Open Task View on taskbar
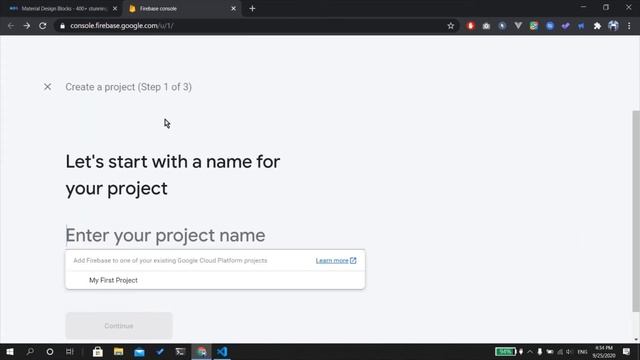Image resolution: width=640 pixels, height=360 pixels. (70, 351)
